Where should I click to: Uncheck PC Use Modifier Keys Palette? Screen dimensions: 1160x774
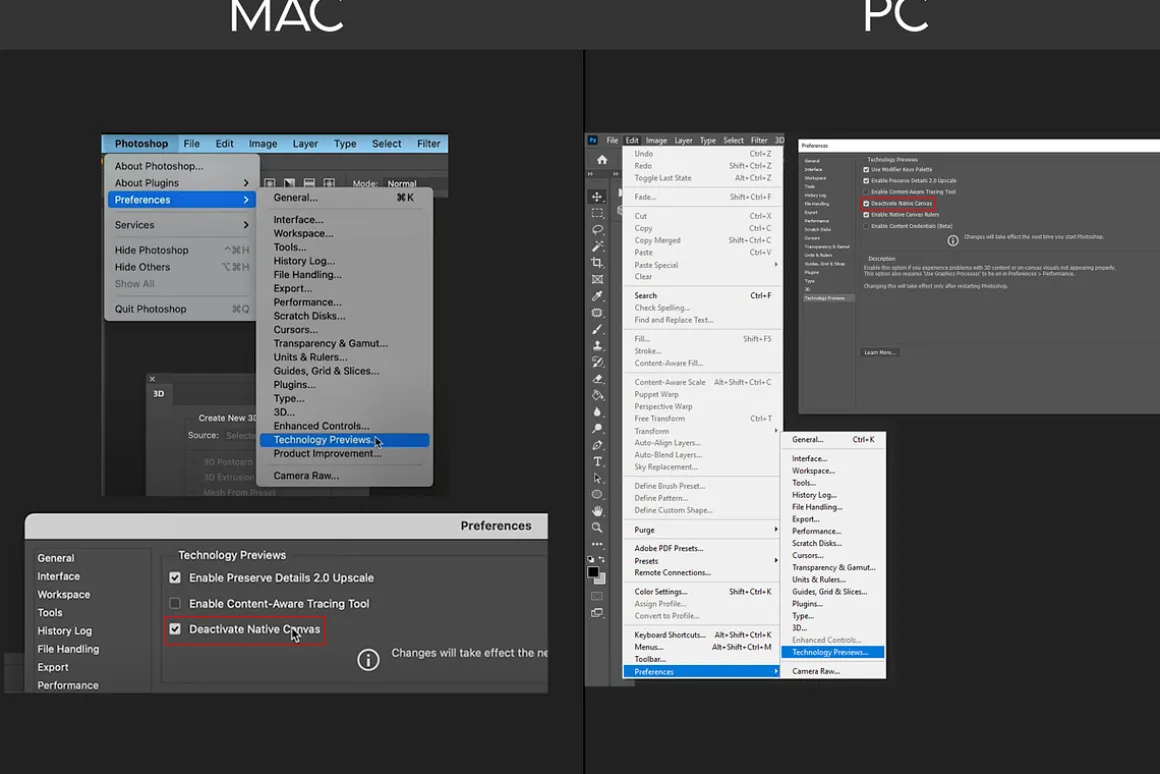(866, 169)
